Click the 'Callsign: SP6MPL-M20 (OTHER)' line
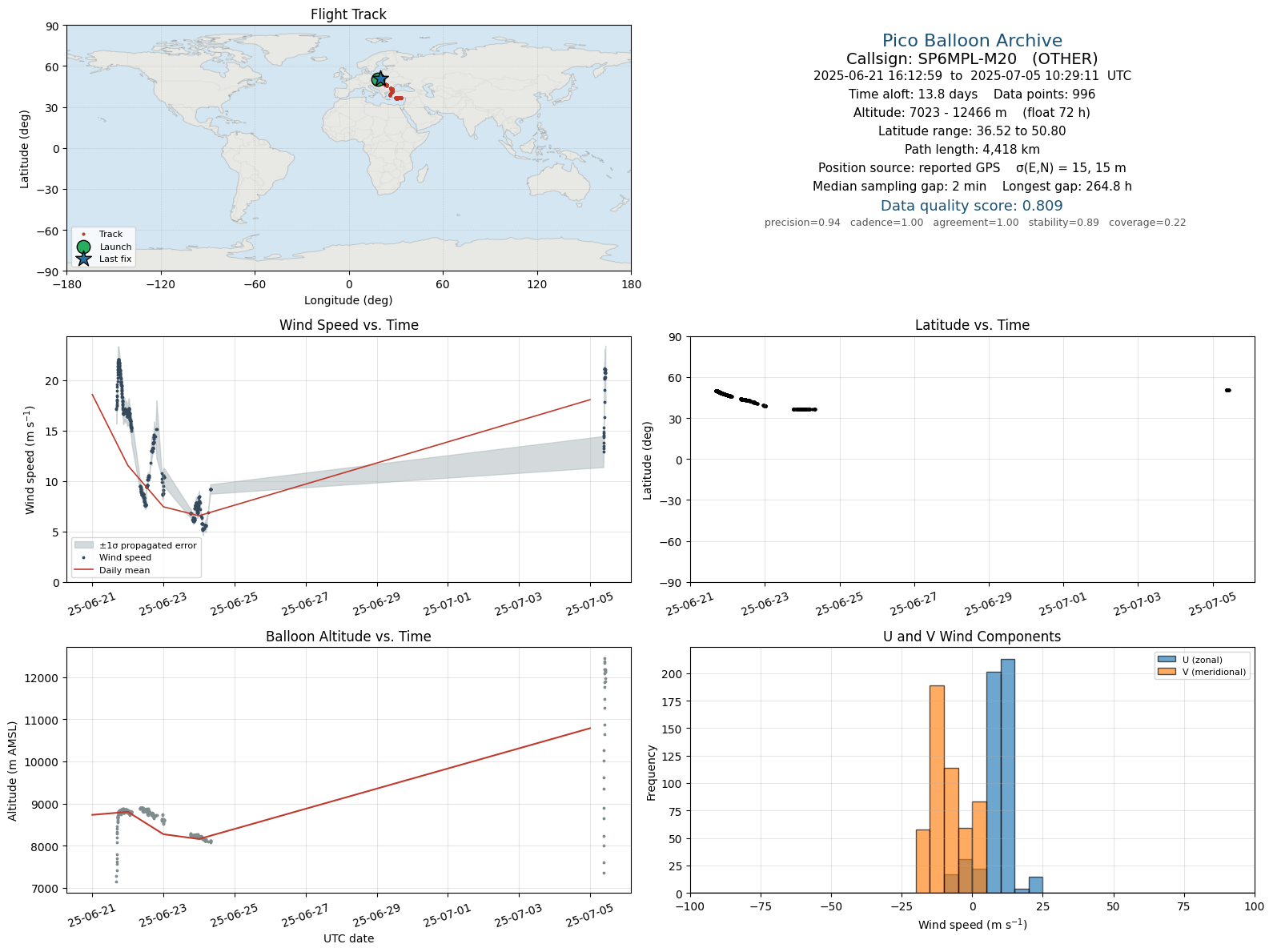This screenshot has width=1273, height=952. click(x=972, y=58)
